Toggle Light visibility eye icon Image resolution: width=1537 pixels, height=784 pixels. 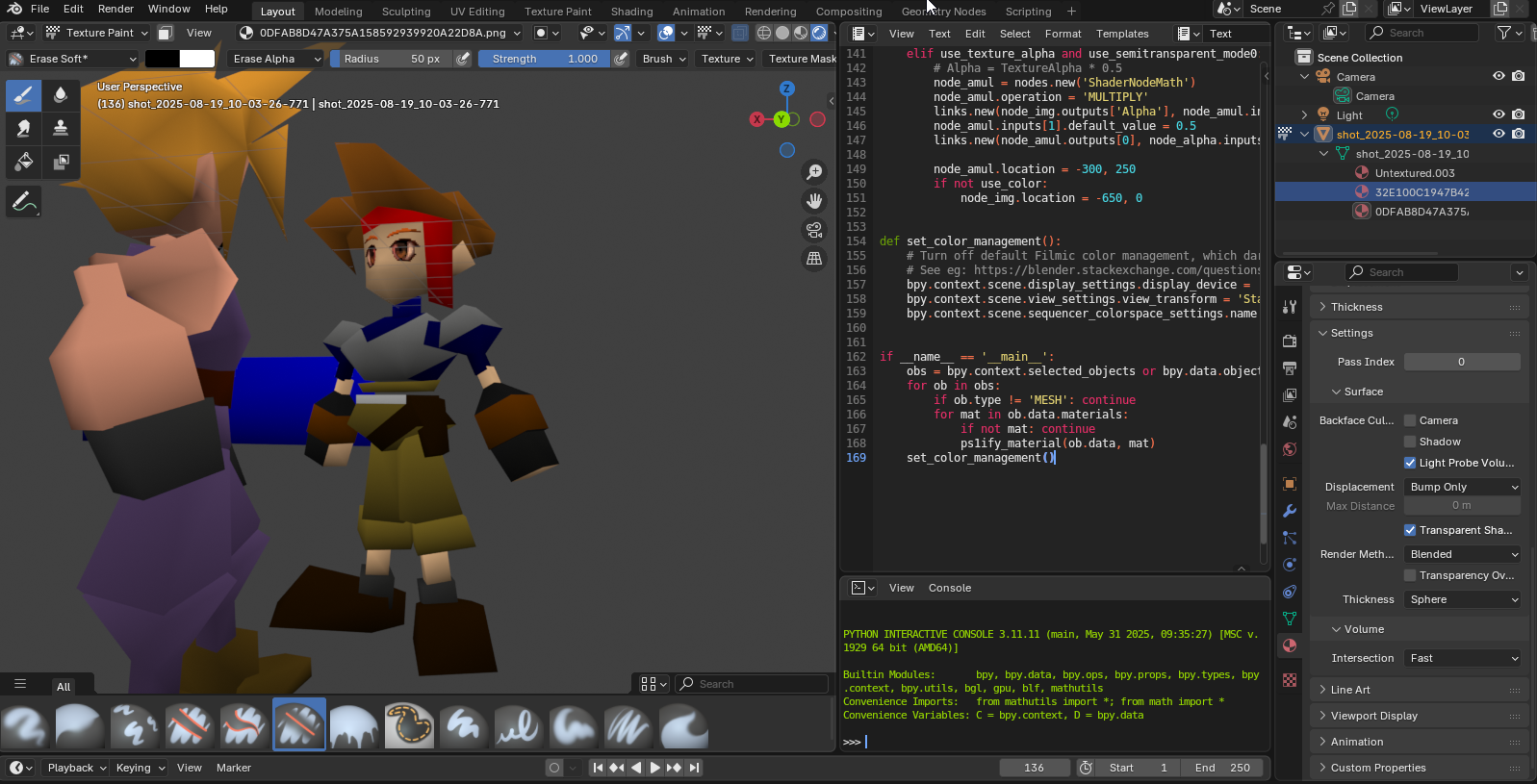[x=1499, y=114]
